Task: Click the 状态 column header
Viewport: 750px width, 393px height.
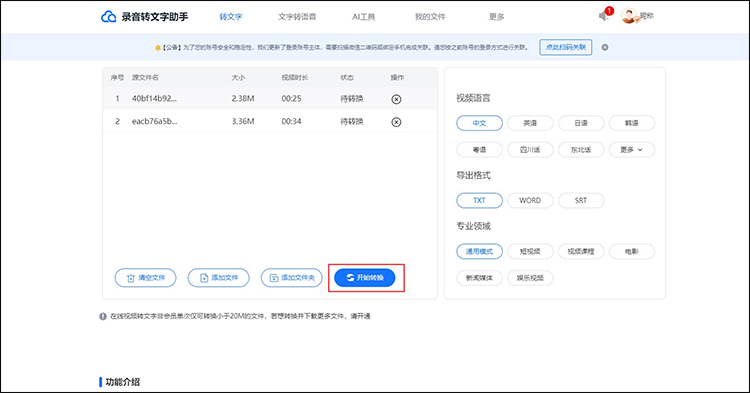Action: tap(347, 77)
